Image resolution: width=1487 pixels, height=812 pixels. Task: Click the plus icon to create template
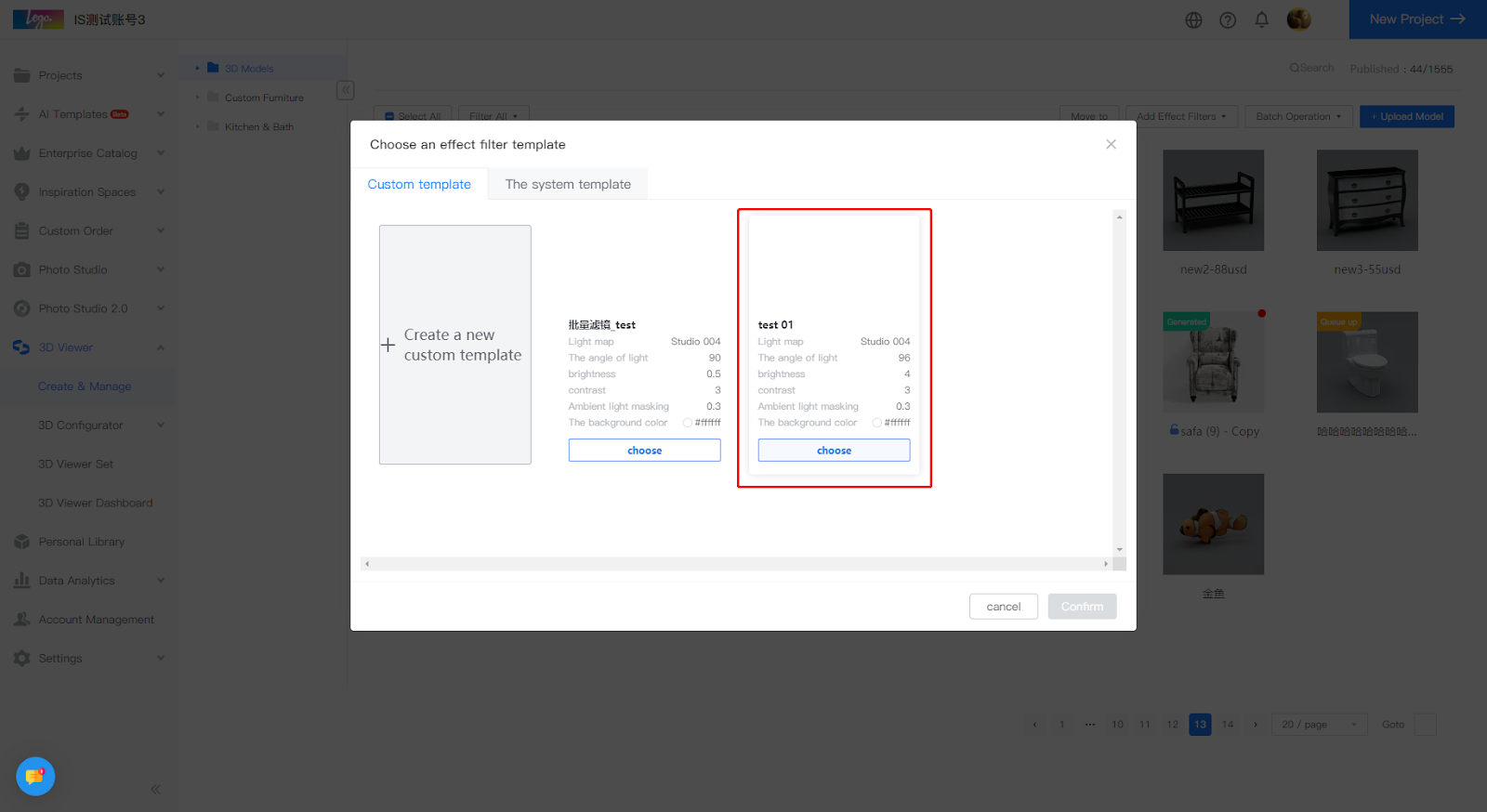click(x=388, y=345)
